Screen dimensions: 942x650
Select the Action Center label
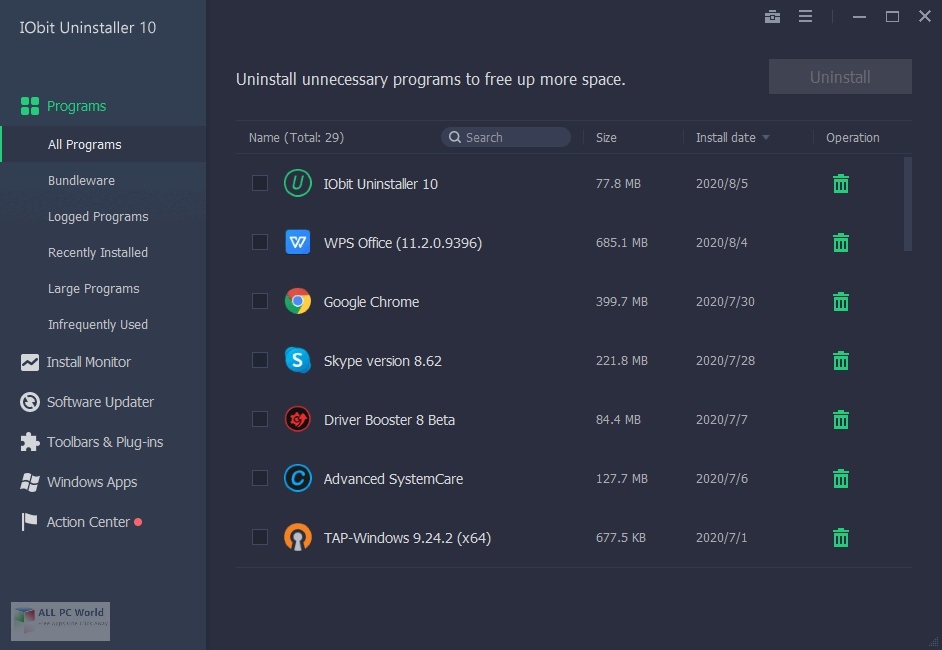click(88, 522)
